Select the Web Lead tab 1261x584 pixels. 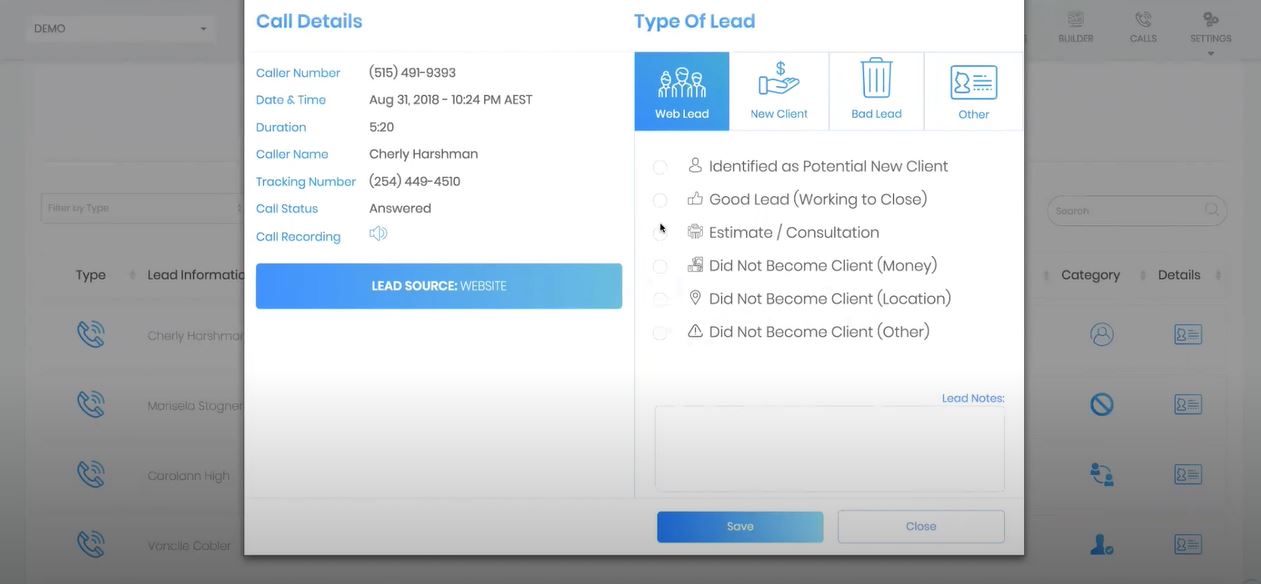coord(682,91)
